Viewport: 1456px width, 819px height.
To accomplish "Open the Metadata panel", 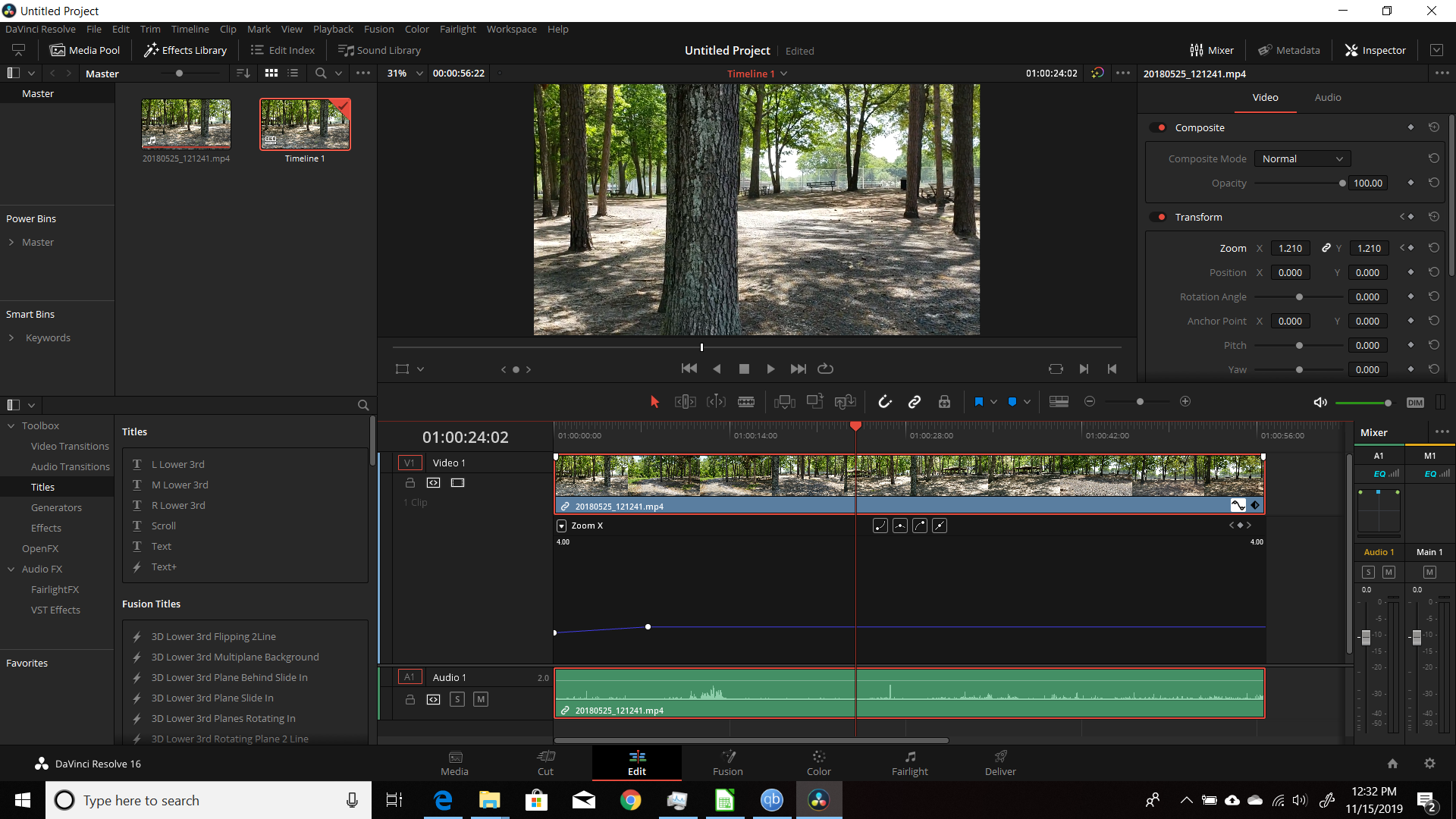I will click(x=1289, y=50).
